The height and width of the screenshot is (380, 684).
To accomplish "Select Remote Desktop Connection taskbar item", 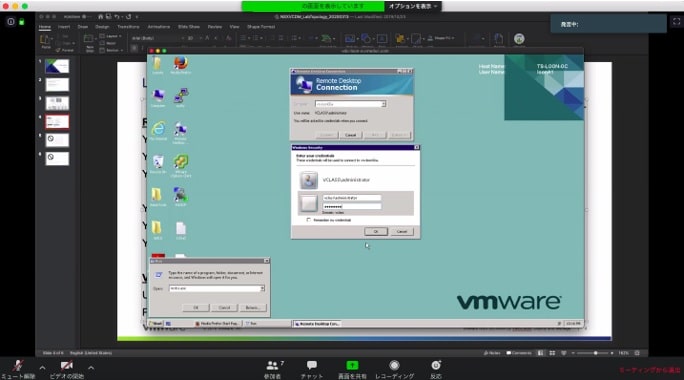I will point(317,324).
